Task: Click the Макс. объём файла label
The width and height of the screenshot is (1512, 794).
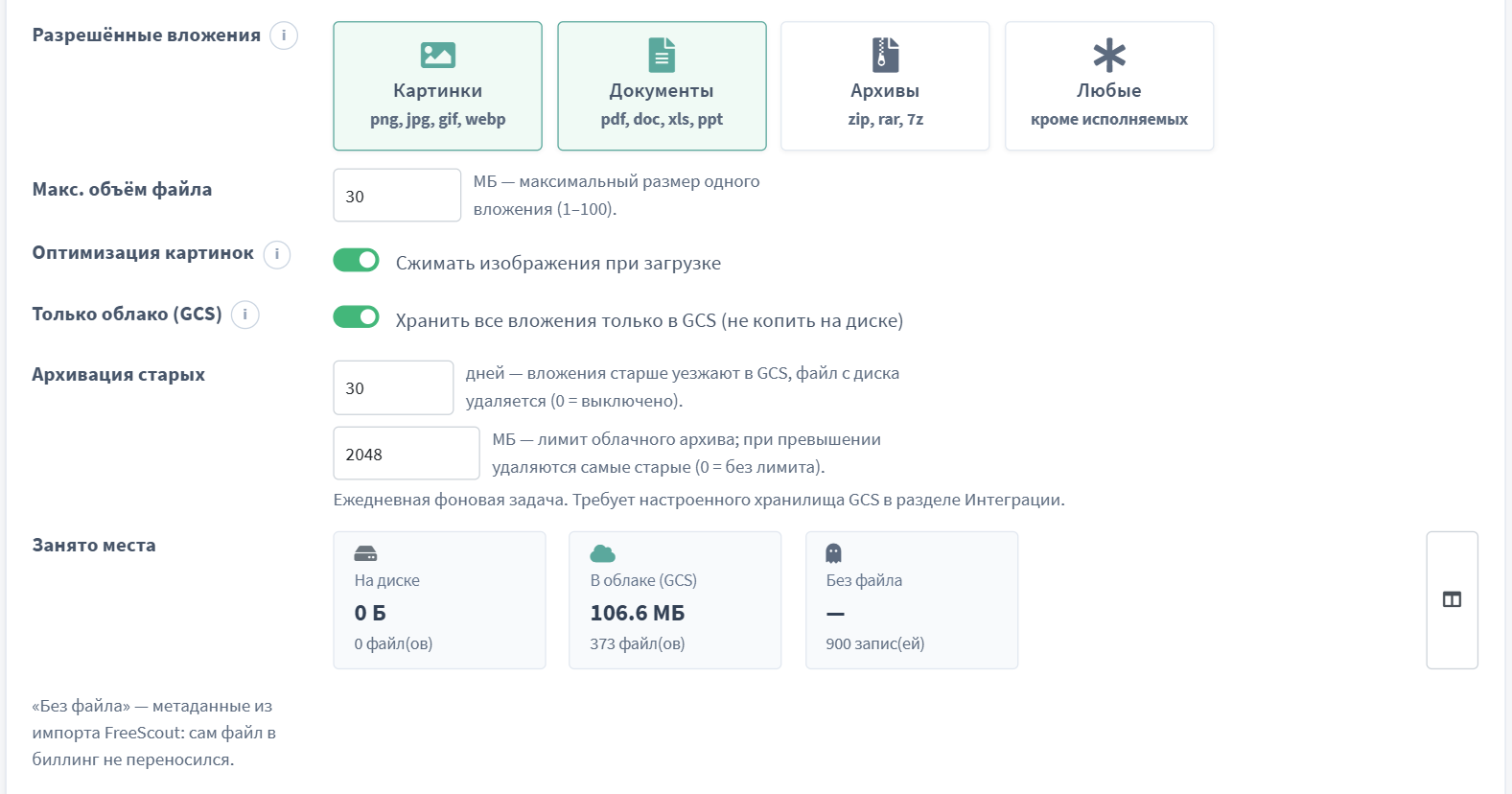Action: pyautogui.click(x=122, y=190)
